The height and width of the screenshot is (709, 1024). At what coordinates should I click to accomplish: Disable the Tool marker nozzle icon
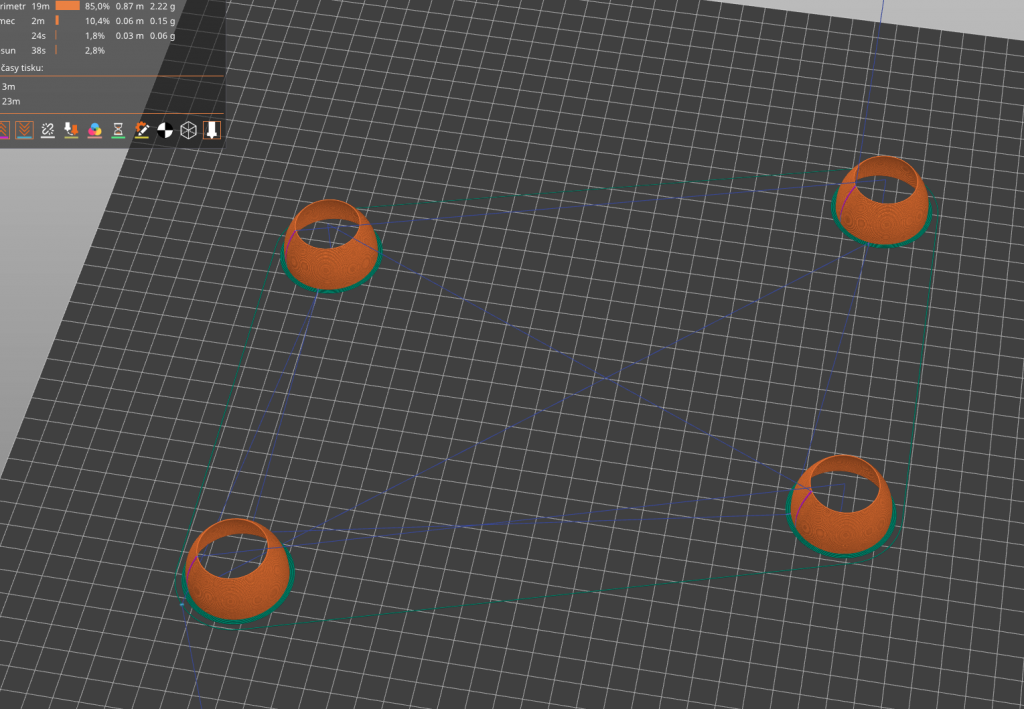[x=212, y=130]
